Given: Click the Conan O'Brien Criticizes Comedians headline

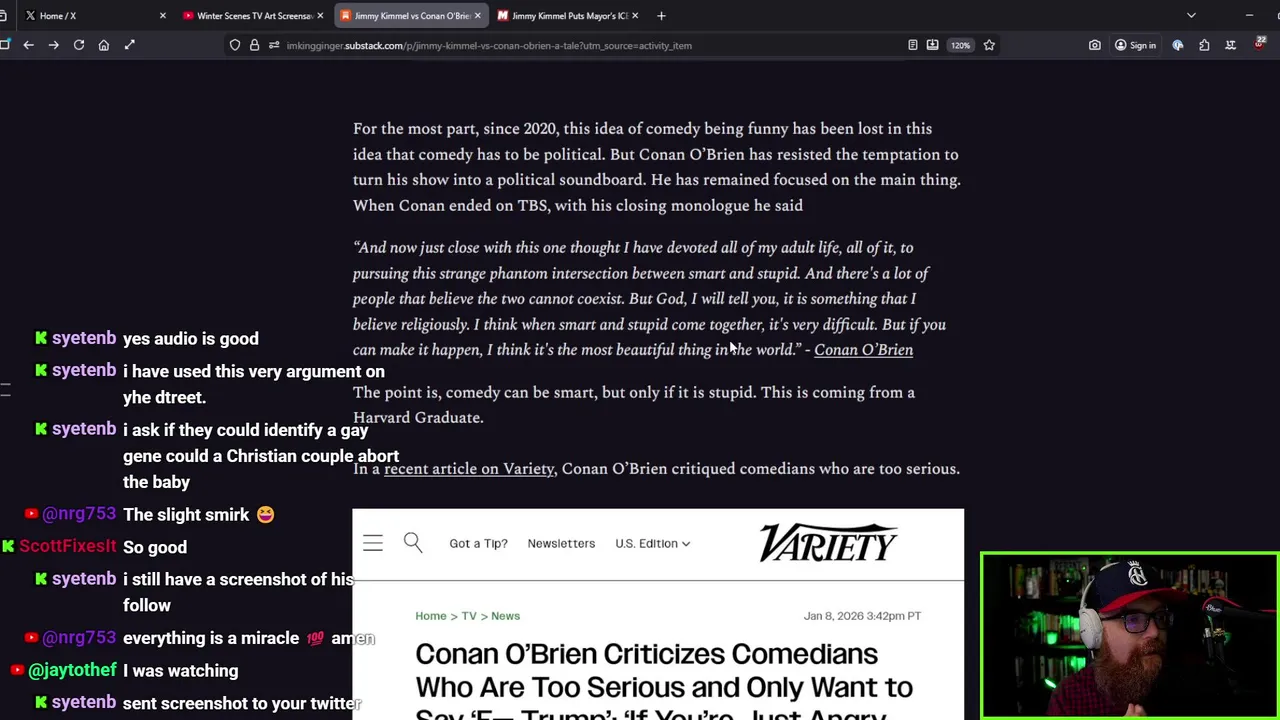Looking at the screenshot, I should pos(664,680).
